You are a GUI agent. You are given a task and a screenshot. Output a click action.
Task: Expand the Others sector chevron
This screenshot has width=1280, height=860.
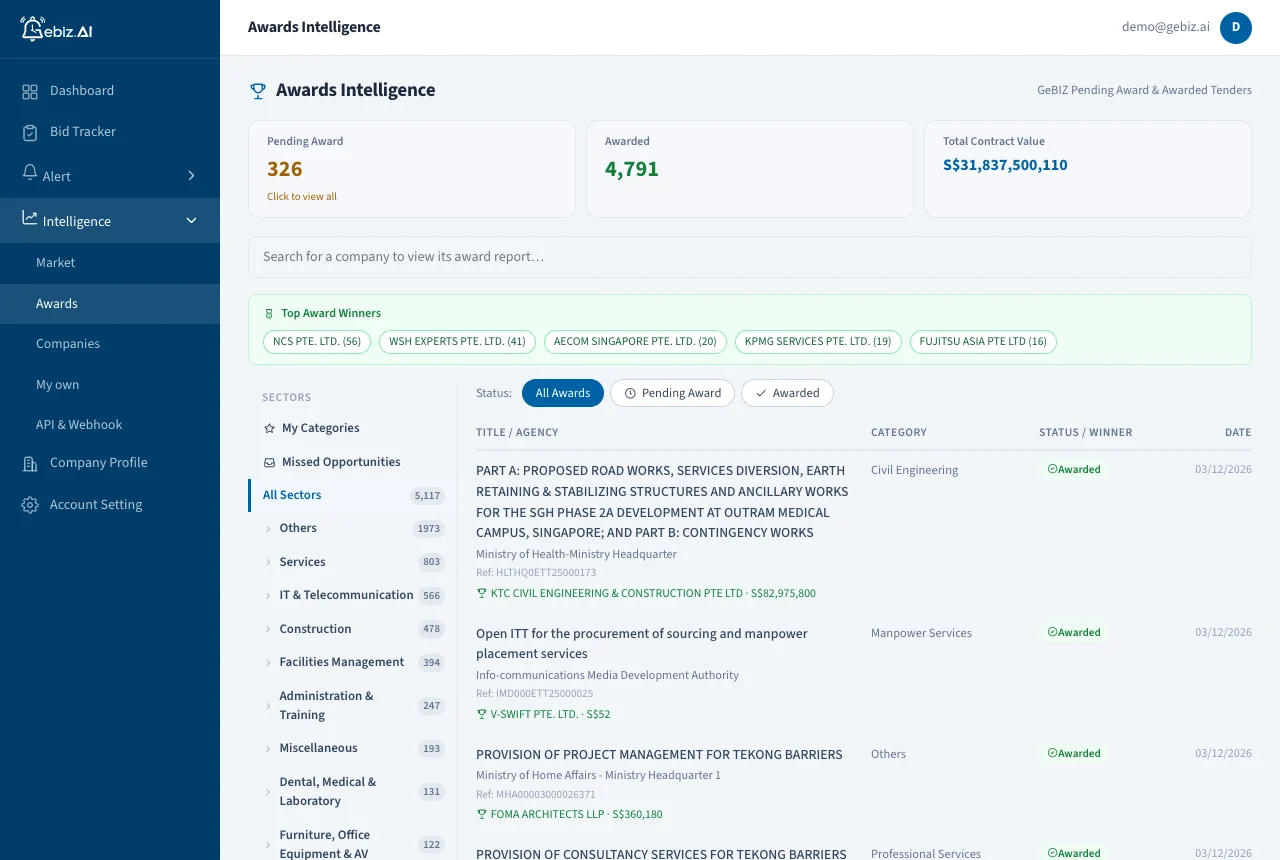tap(268, 529)
